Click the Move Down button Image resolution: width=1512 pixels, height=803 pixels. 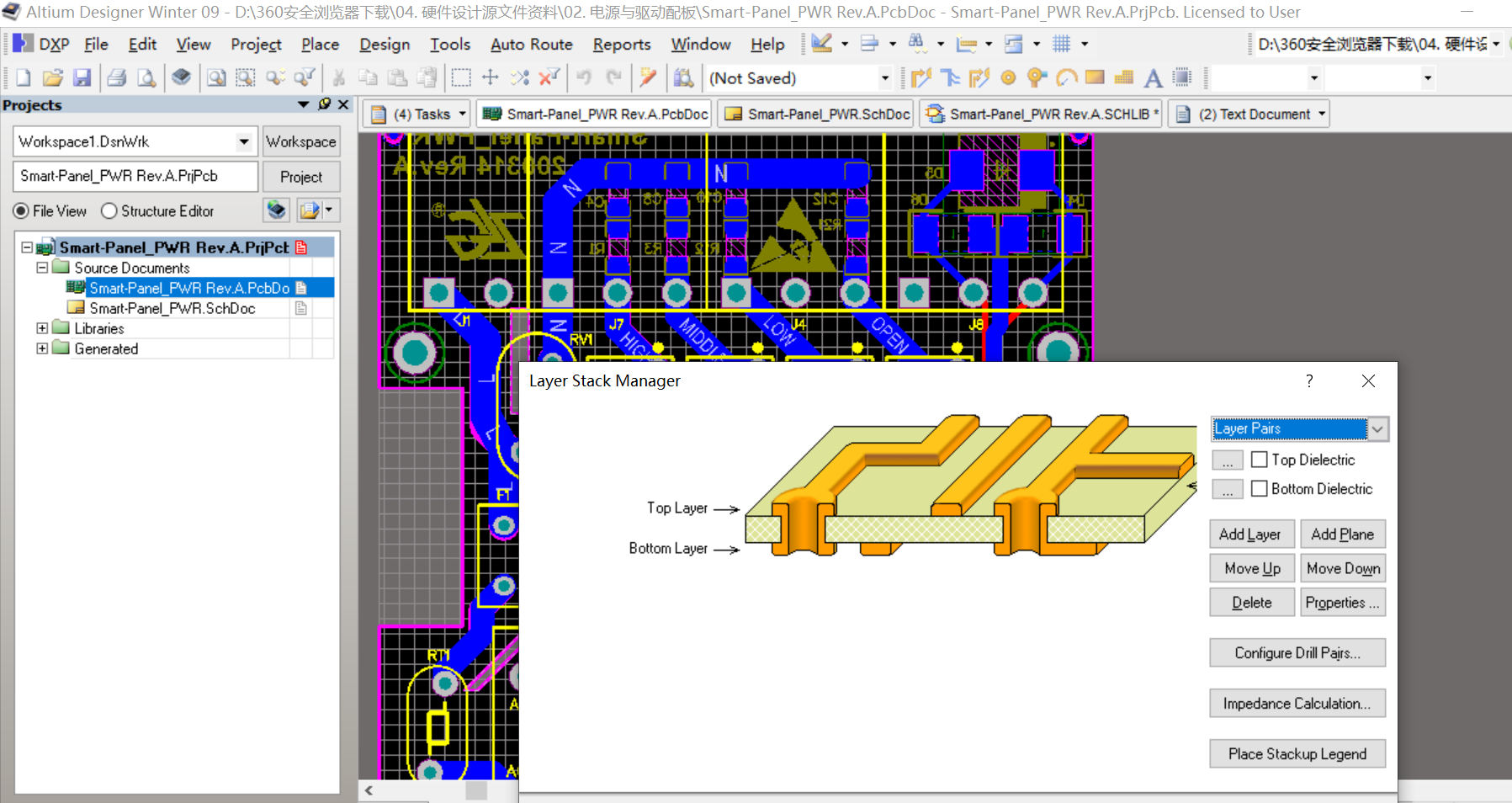[1343, 569]
